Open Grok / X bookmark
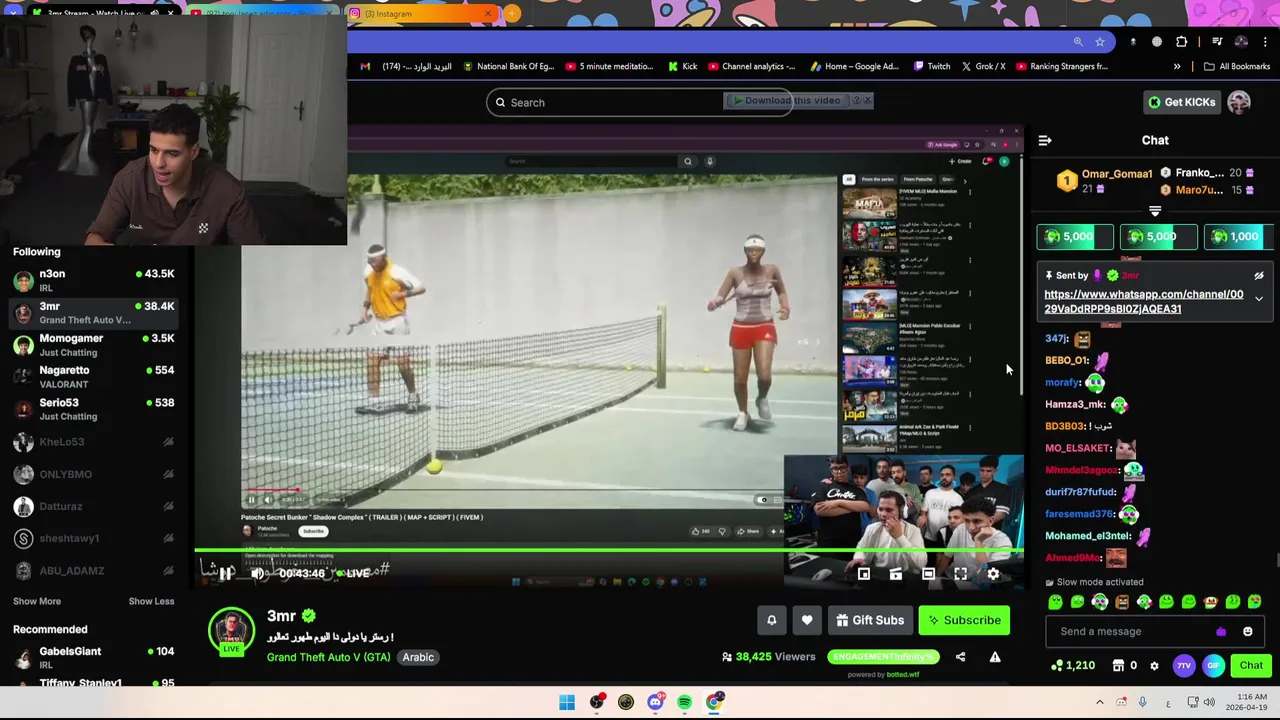Viewport: 1280px width, 720px height. (984, 67)
